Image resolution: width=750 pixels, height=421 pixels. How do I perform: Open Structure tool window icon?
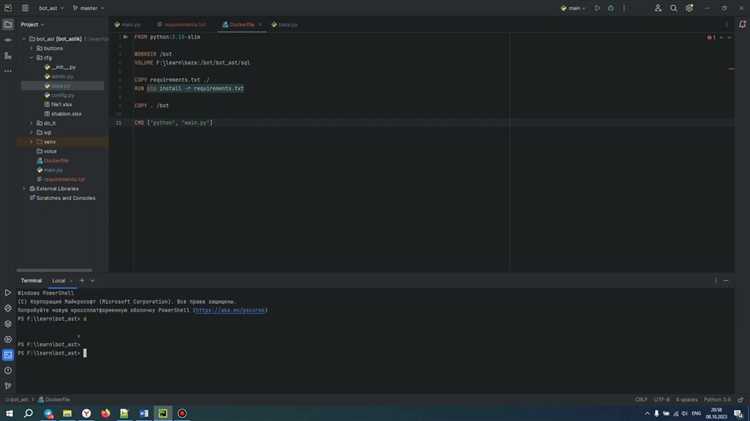point(8,56)
